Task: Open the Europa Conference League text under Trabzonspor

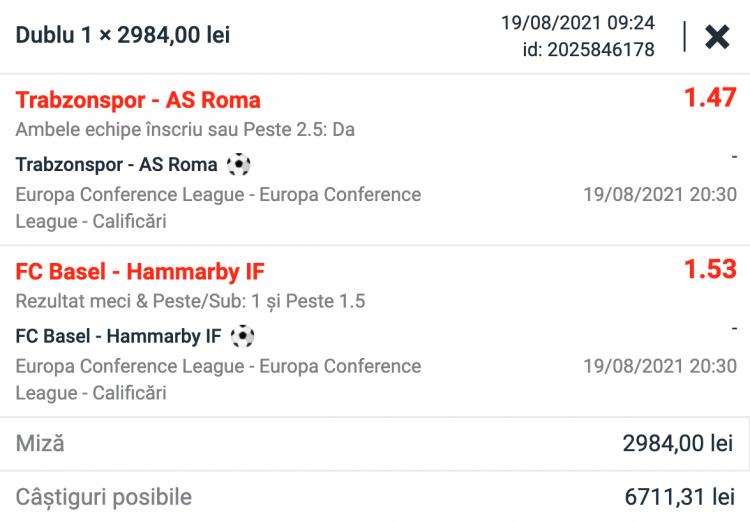Action: (218, 207)
